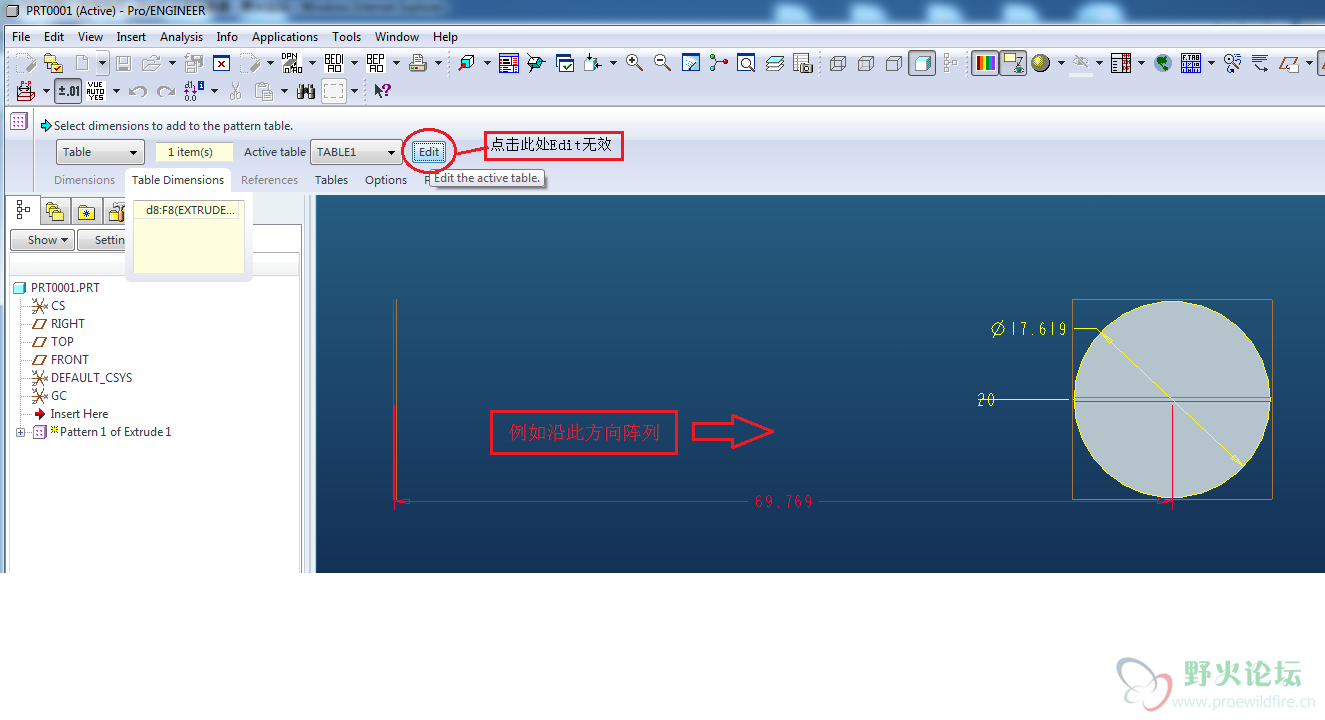The width and height of the screenshot is (1325, 720).
Task: Select the Folder Browser tab icon
Action: (x=55, y=212)
